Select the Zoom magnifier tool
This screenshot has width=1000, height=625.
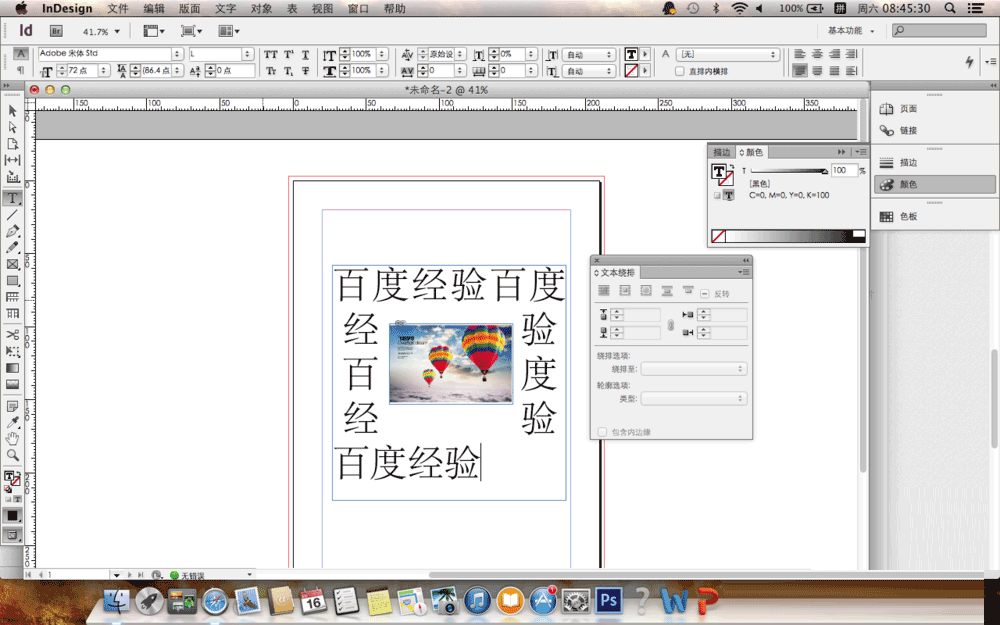pos(12,455)
